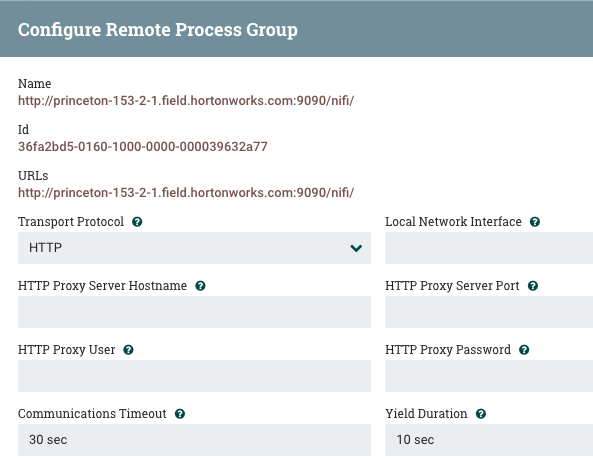Viewport: 593px width, 462px height.
Task: Click the Yield Duration label
Action: tap(427, 414)
